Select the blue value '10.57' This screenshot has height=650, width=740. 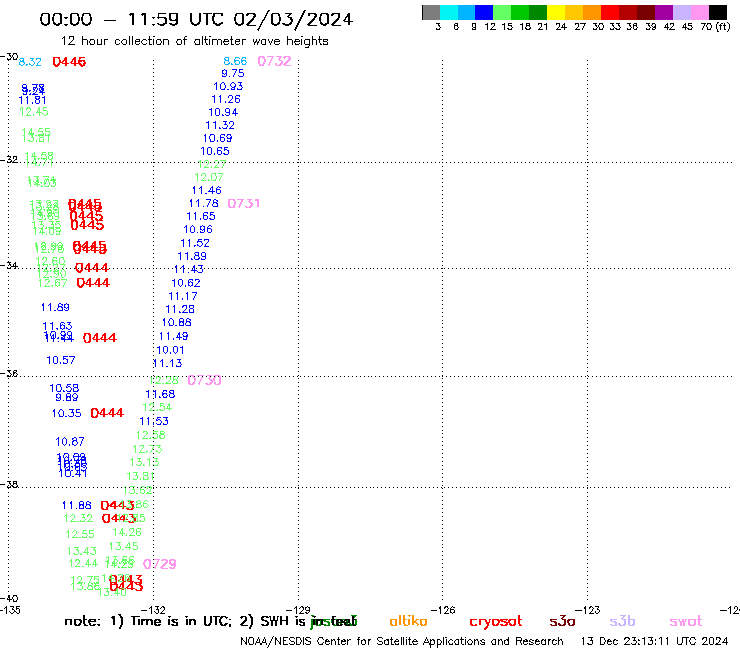click(x=61, y=360)
